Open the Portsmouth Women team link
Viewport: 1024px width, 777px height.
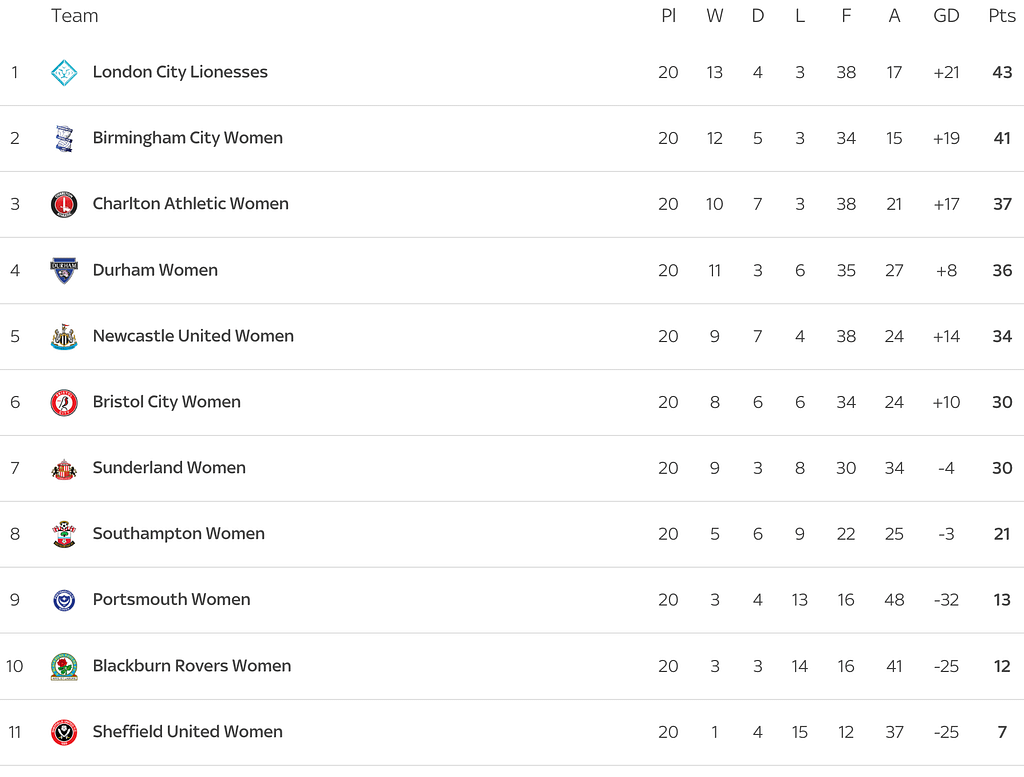point(171,600)
